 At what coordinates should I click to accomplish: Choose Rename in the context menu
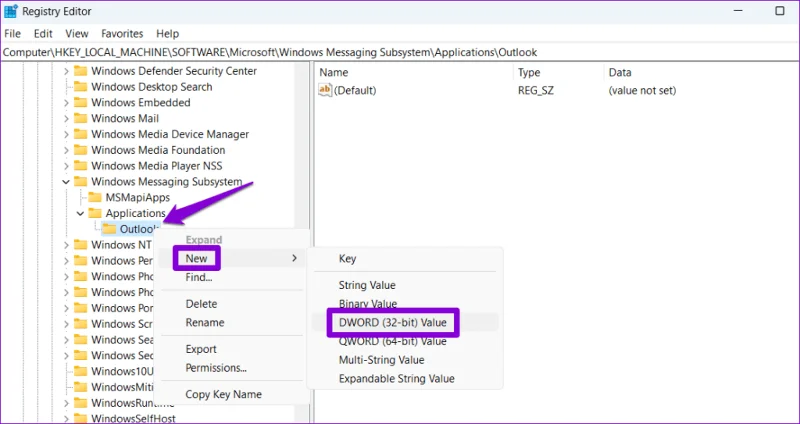[205, 323]
